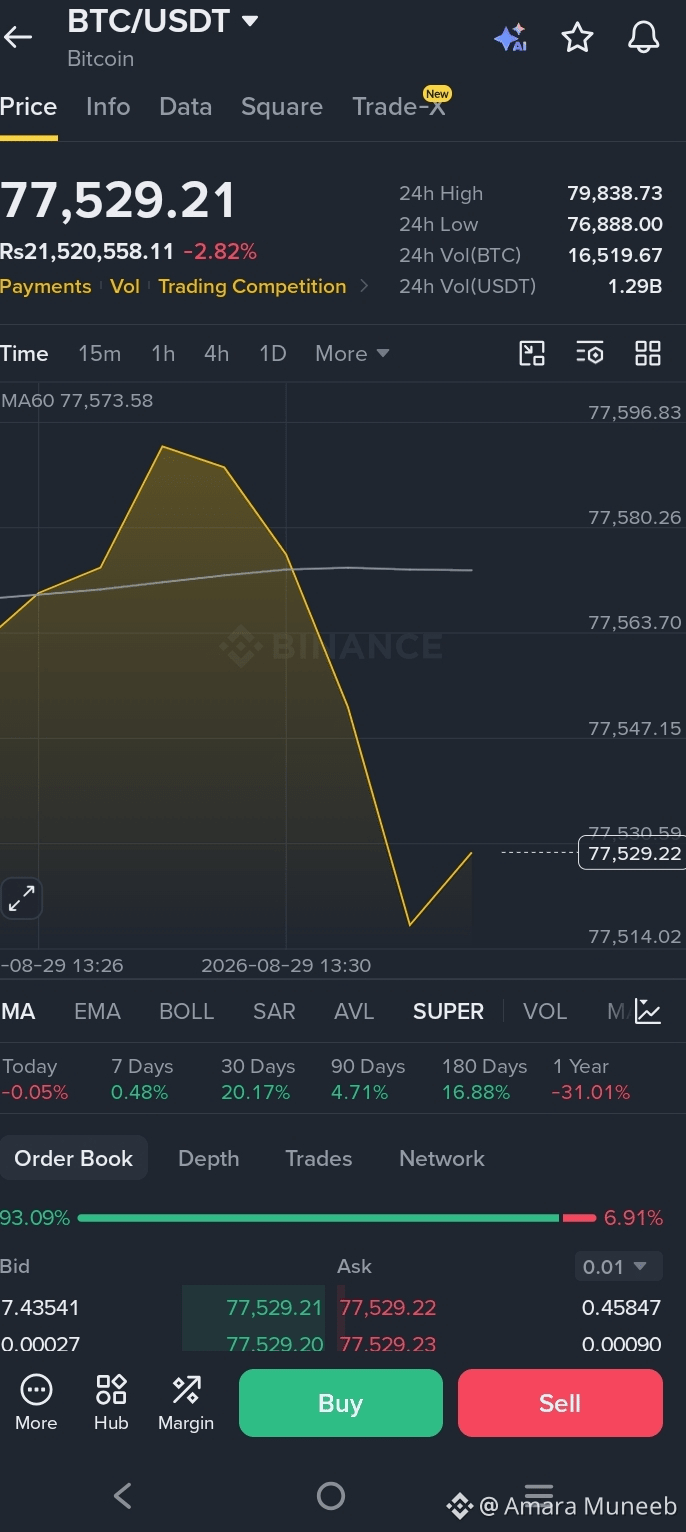Tap the bid/ask ratio bar

click(x=336, y=1218)
